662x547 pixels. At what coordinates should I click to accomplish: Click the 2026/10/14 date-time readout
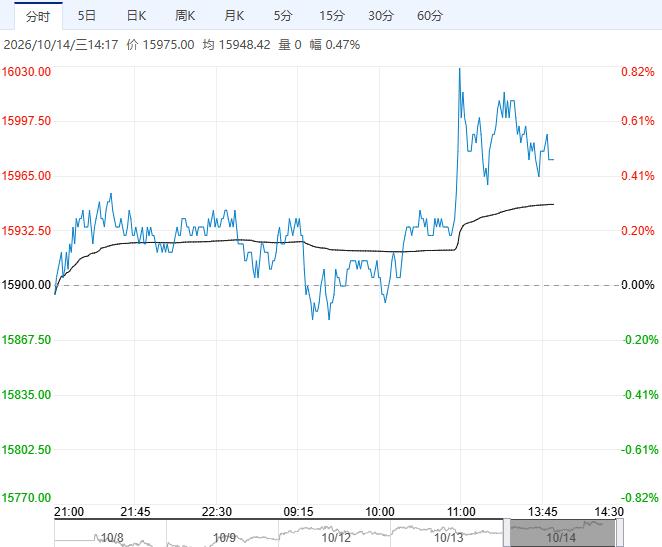(61, 45)
